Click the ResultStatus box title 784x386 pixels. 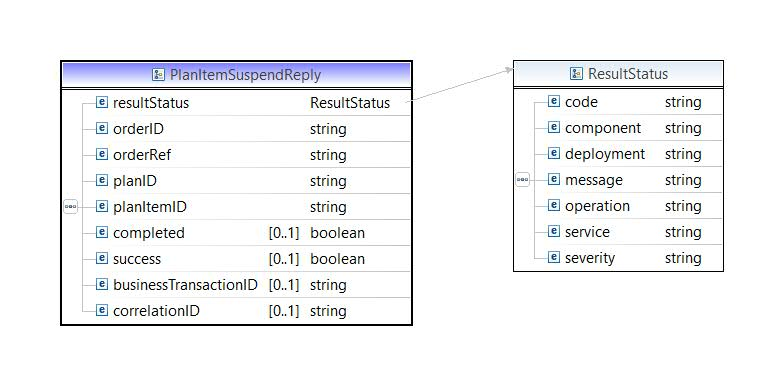pyautogui.click(x=618, y=74)
